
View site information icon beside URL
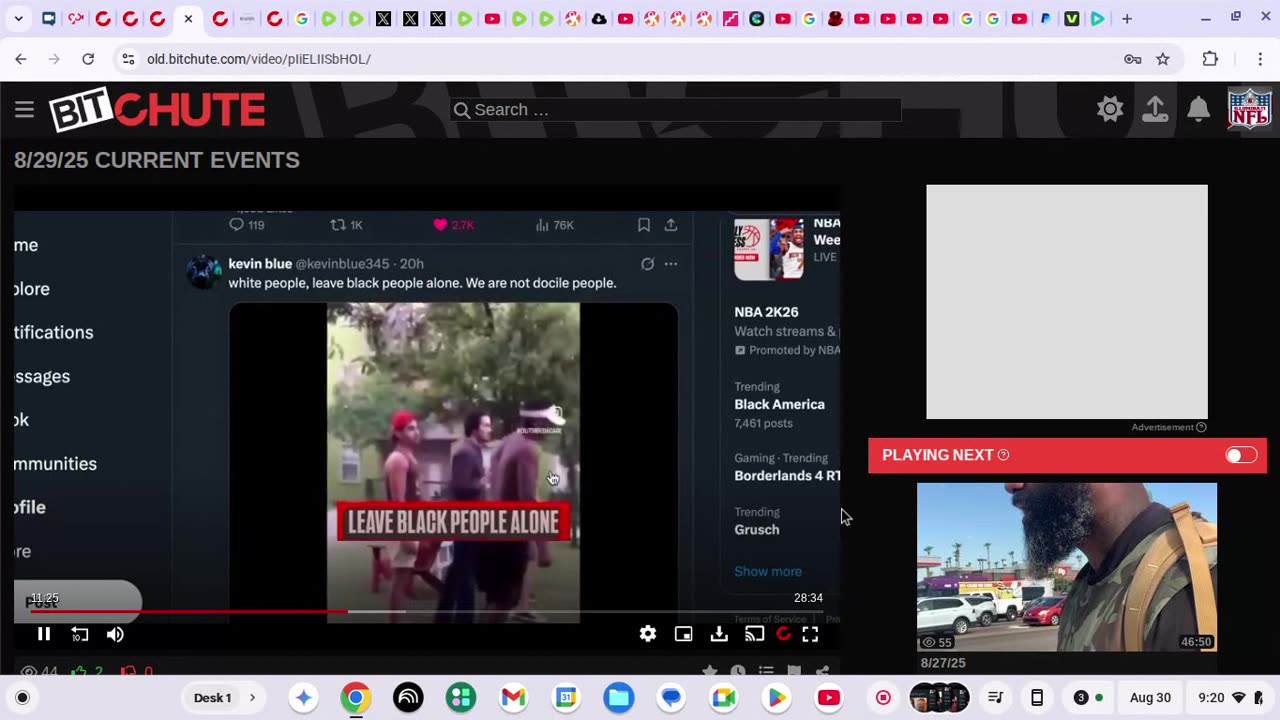[128, 59]
